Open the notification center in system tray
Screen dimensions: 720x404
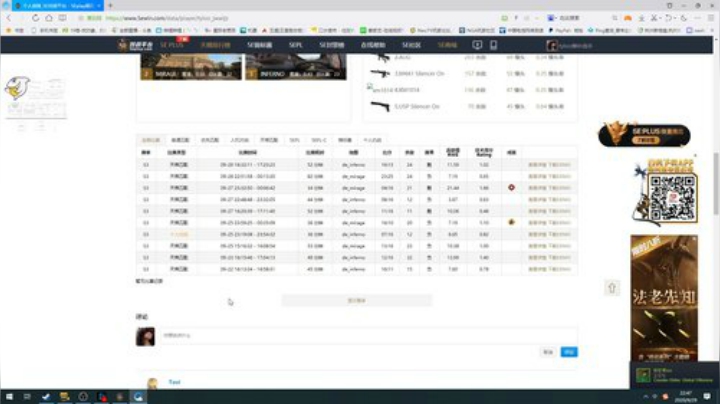coord(707,397)
